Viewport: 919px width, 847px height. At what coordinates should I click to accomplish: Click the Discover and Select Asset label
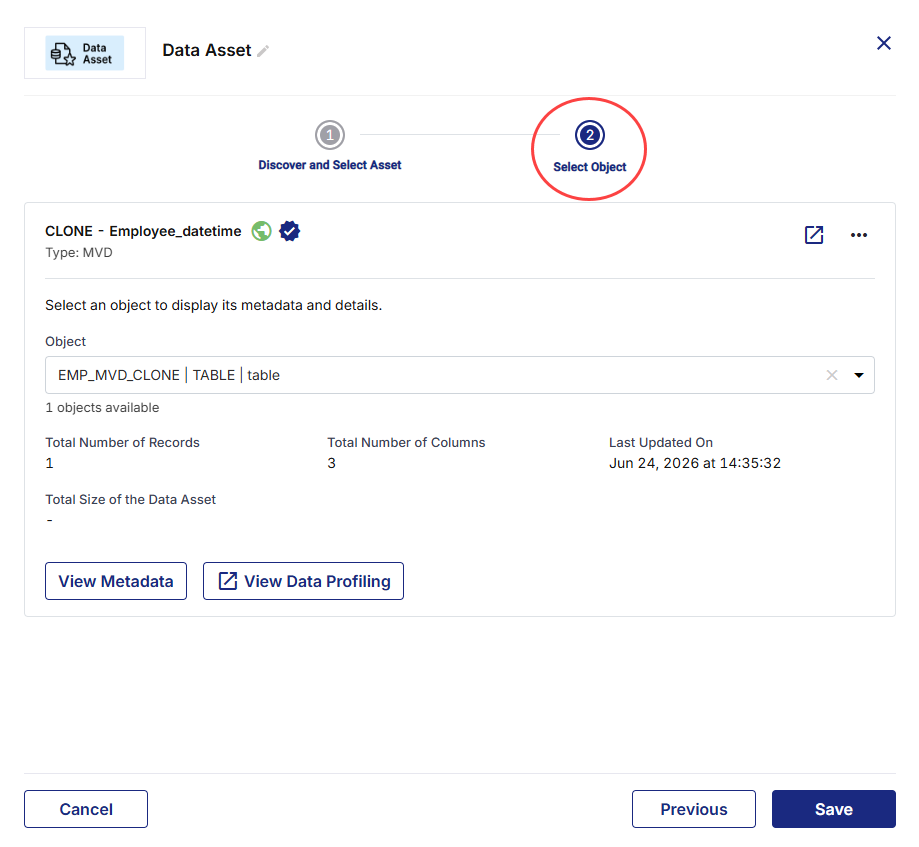tap(330, 165)
